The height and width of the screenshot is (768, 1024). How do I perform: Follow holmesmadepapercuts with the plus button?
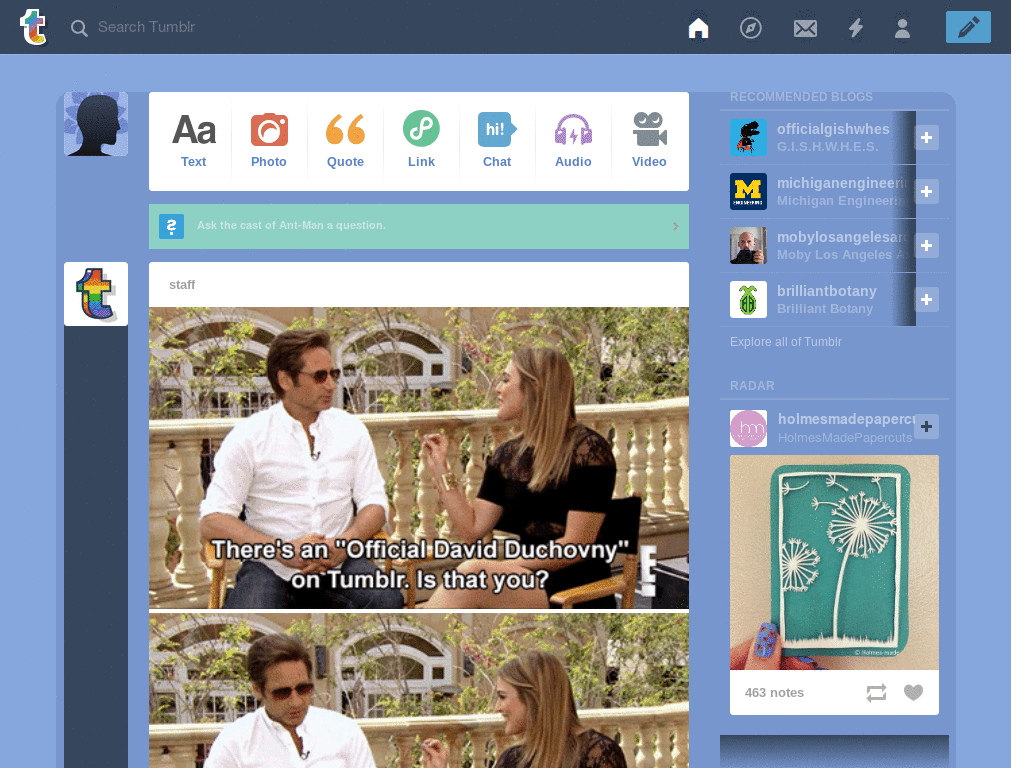(x=926, y=426)
